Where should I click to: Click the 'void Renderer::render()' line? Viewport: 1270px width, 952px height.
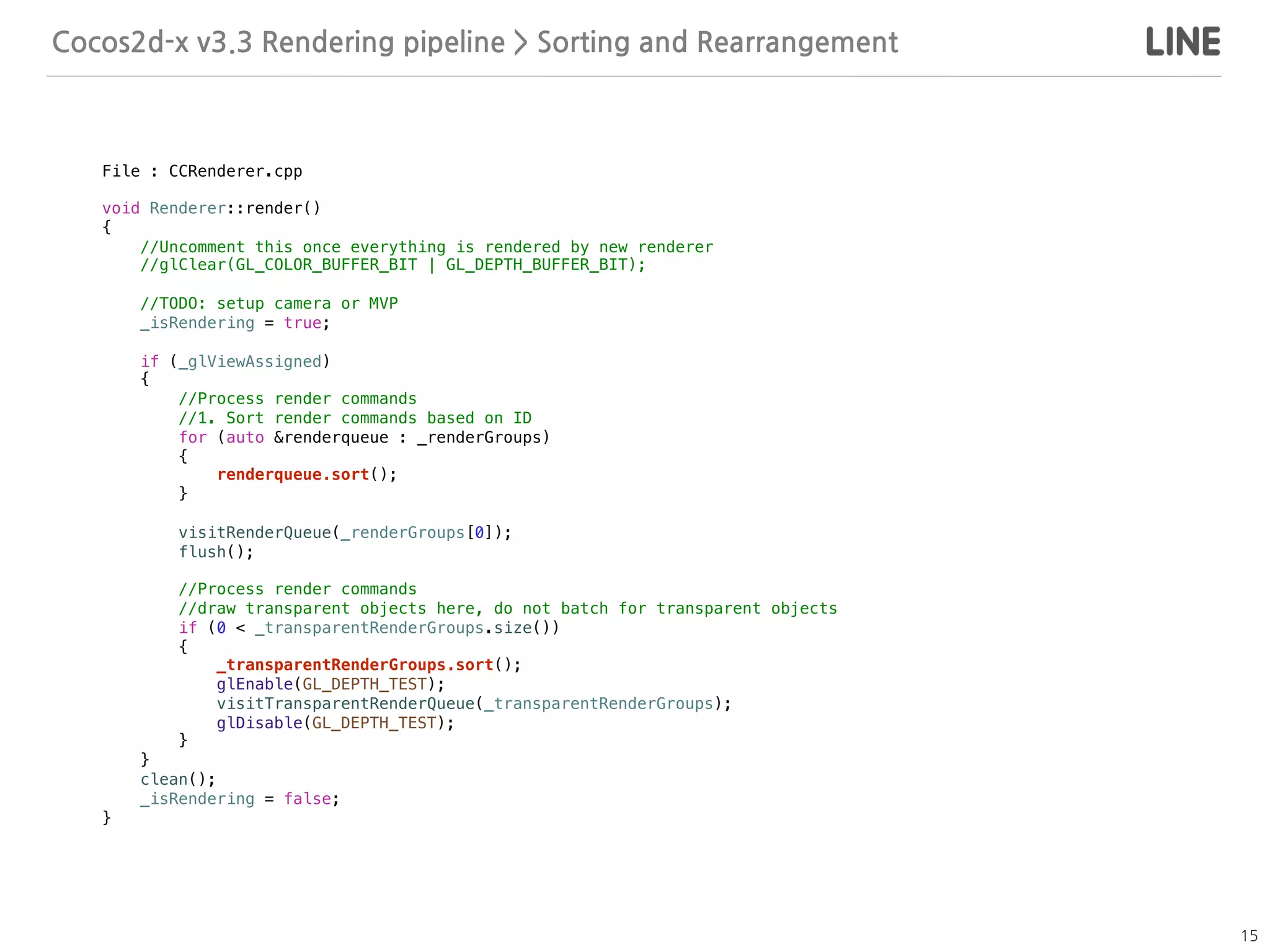coord(211,208)
